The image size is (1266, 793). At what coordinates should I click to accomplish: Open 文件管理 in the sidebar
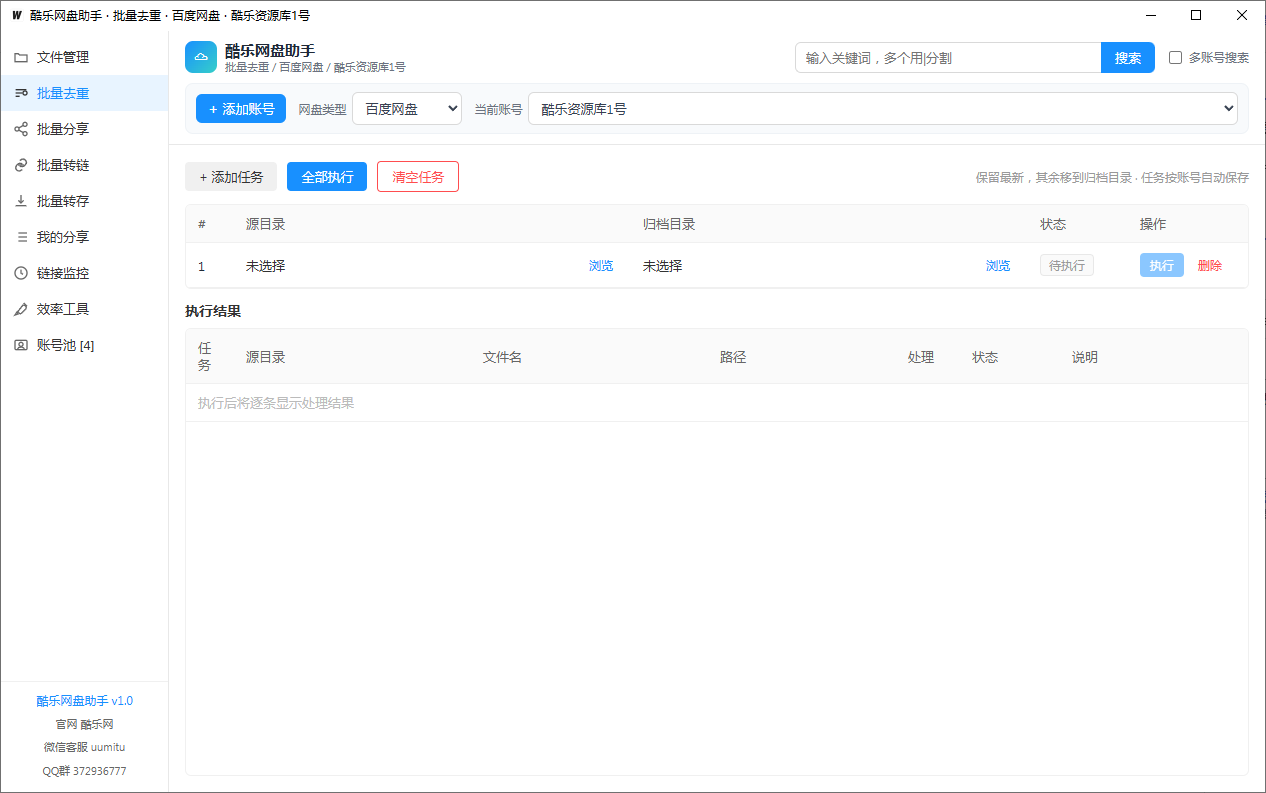coord(84,57)
